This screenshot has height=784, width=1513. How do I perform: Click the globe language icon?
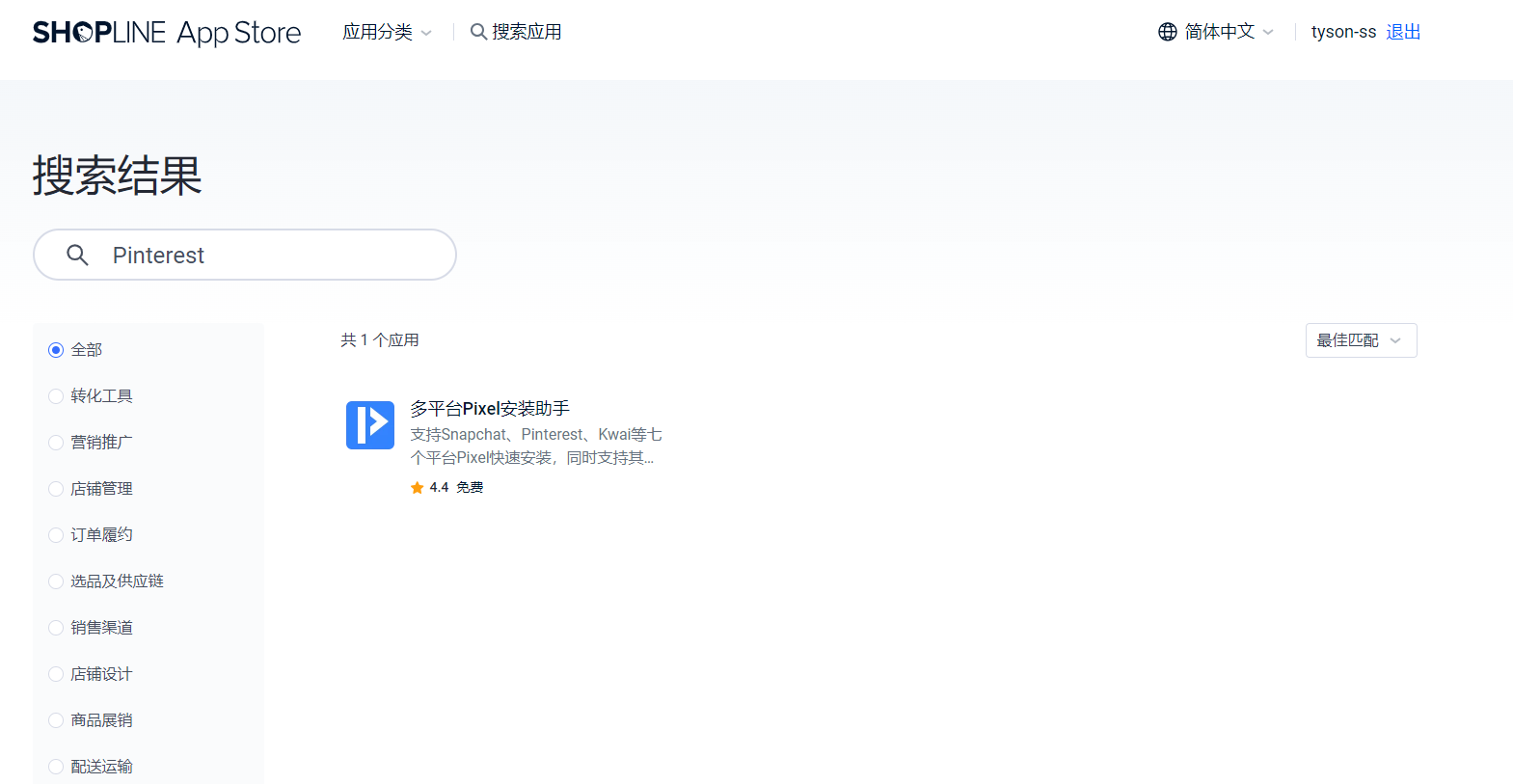1167,32
